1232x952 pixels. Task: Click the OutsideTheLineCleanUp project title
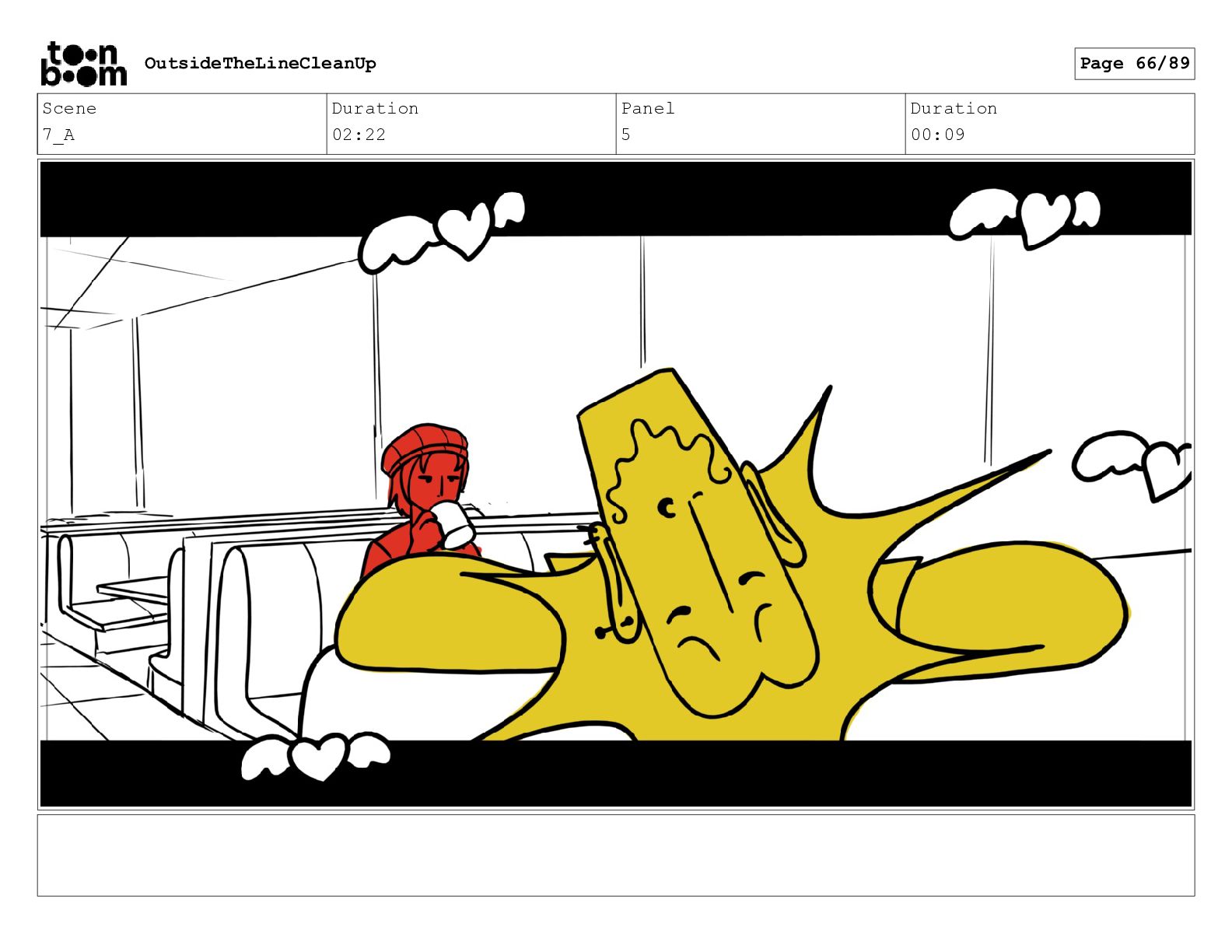tap(260, 64)
